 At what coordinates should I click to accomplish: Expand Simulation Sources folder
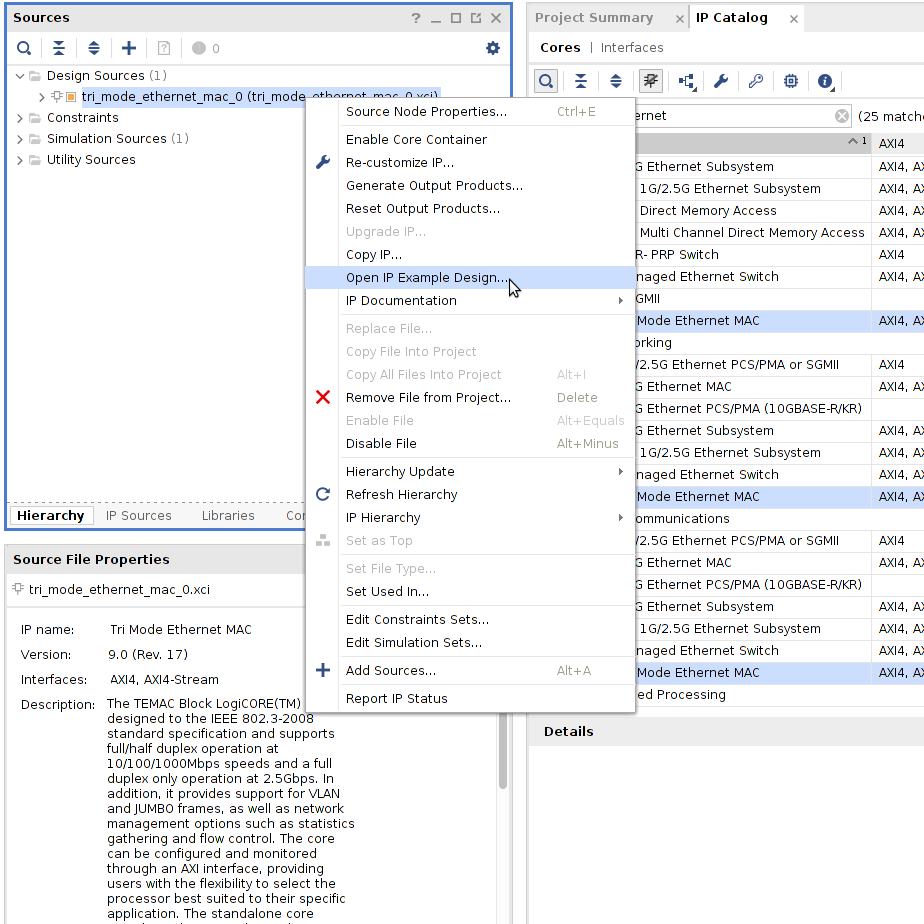tap(19, 139)
